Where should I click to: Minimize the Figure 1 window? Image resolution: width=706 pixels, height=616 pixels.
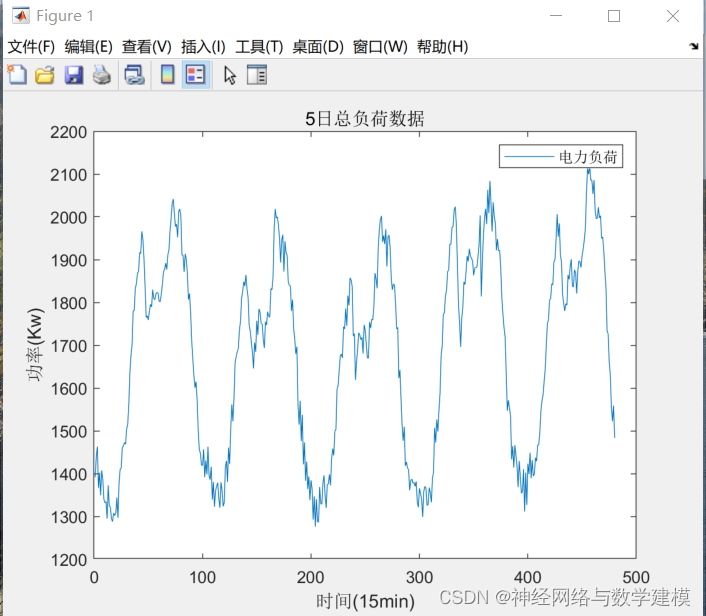pyautogui.click(x=556, y=16)
